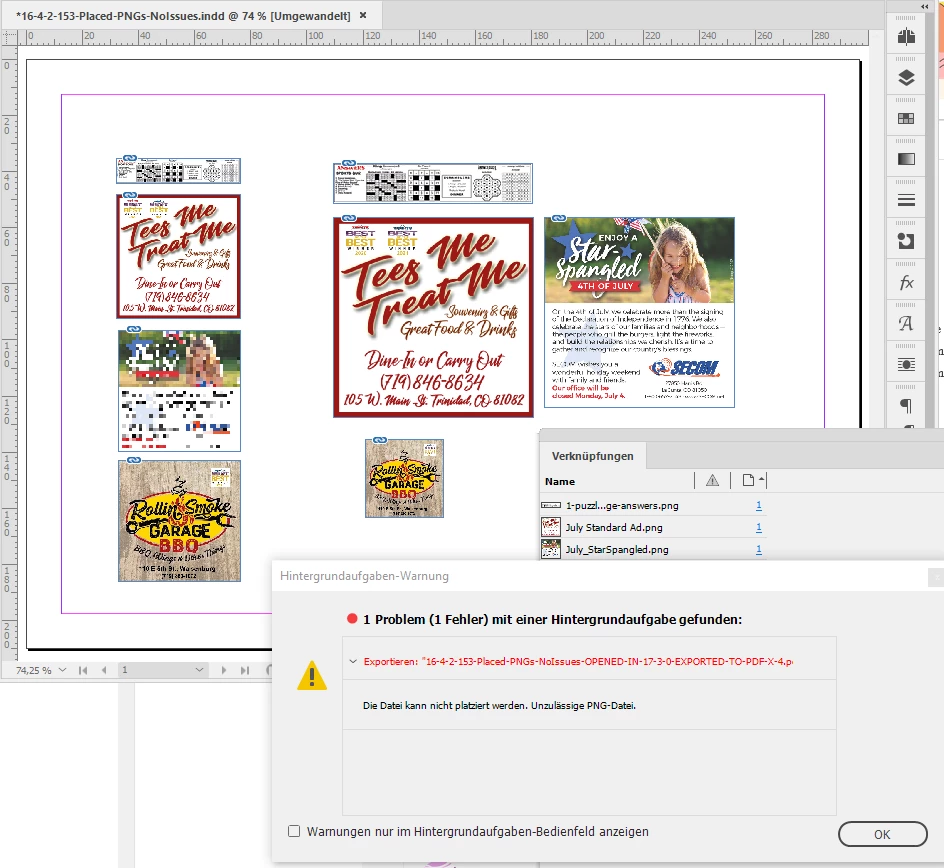944x868 pixels.
Task: Open the zoom level dropdown
Action: click(x=63, y=670)
